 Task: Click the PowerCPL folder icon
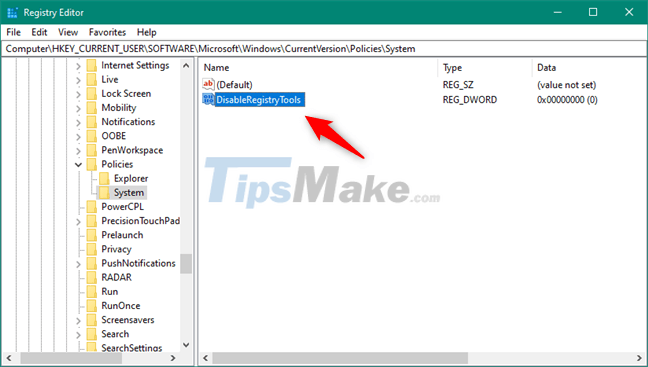coord(92,207)
